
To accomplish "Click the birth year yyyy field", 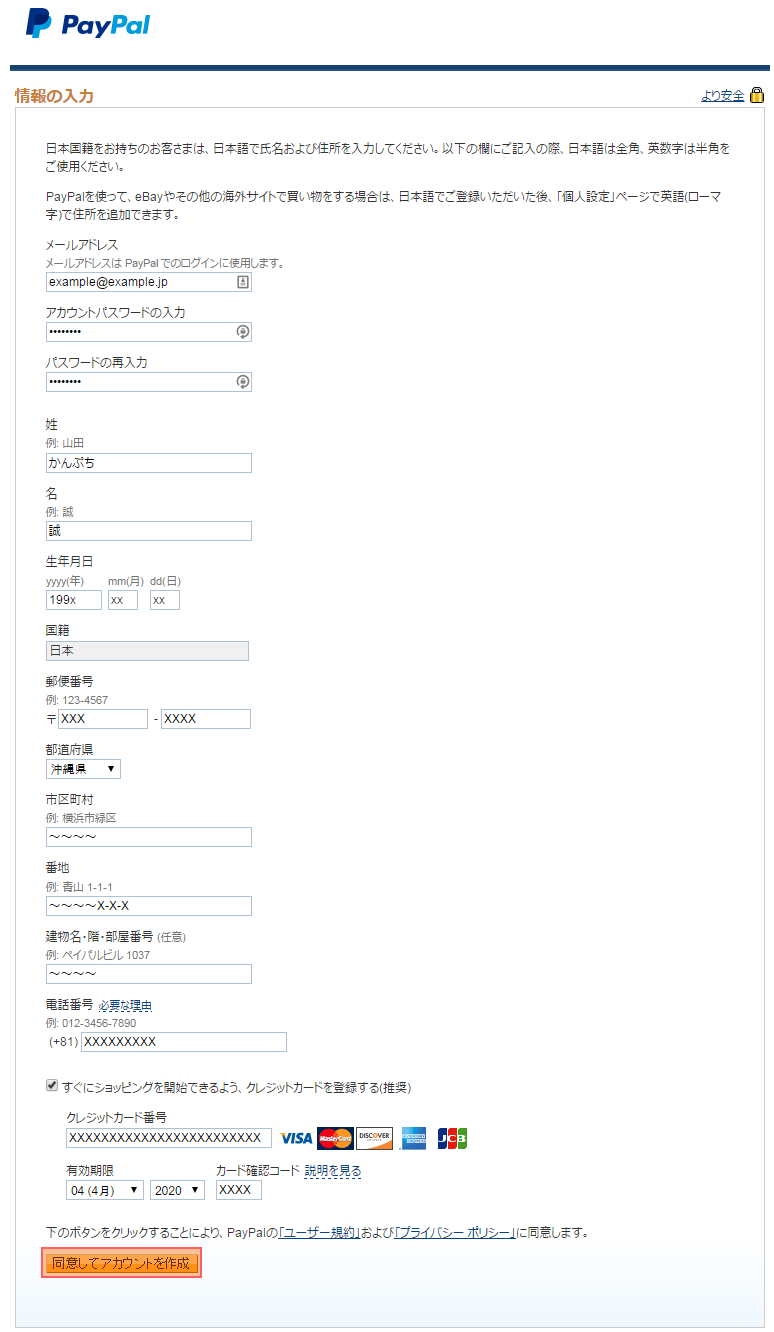I will 74,600.
